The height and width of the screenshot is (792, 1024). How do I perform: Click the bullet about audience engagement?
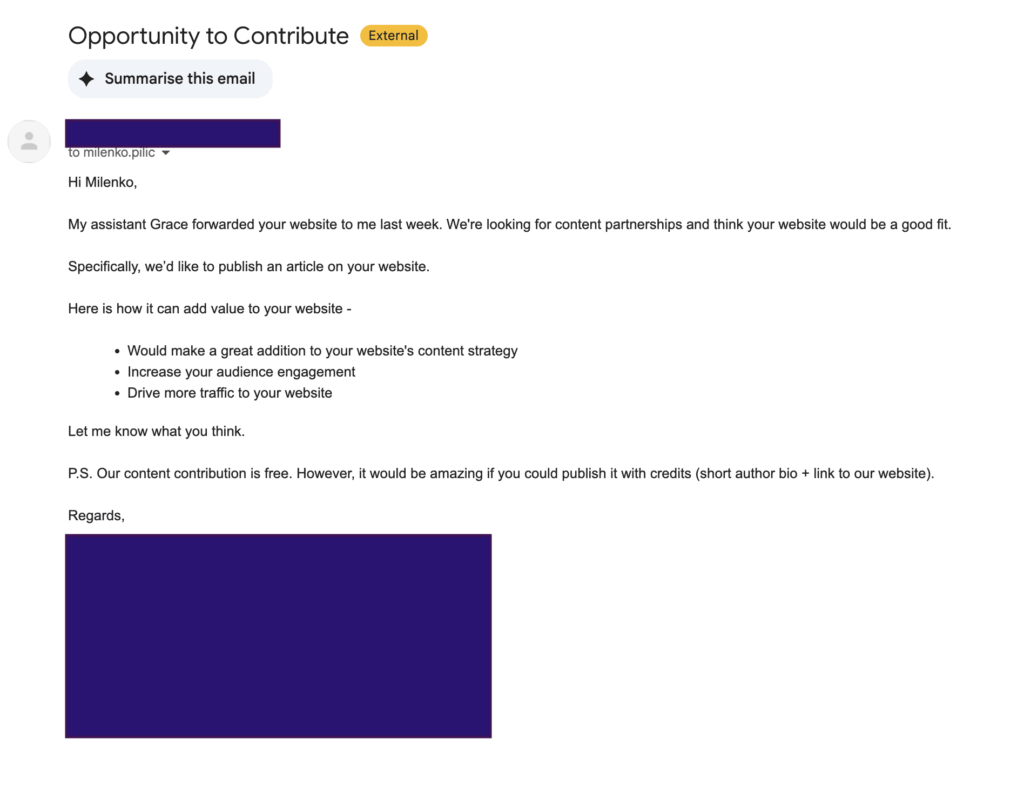(241, 371)
